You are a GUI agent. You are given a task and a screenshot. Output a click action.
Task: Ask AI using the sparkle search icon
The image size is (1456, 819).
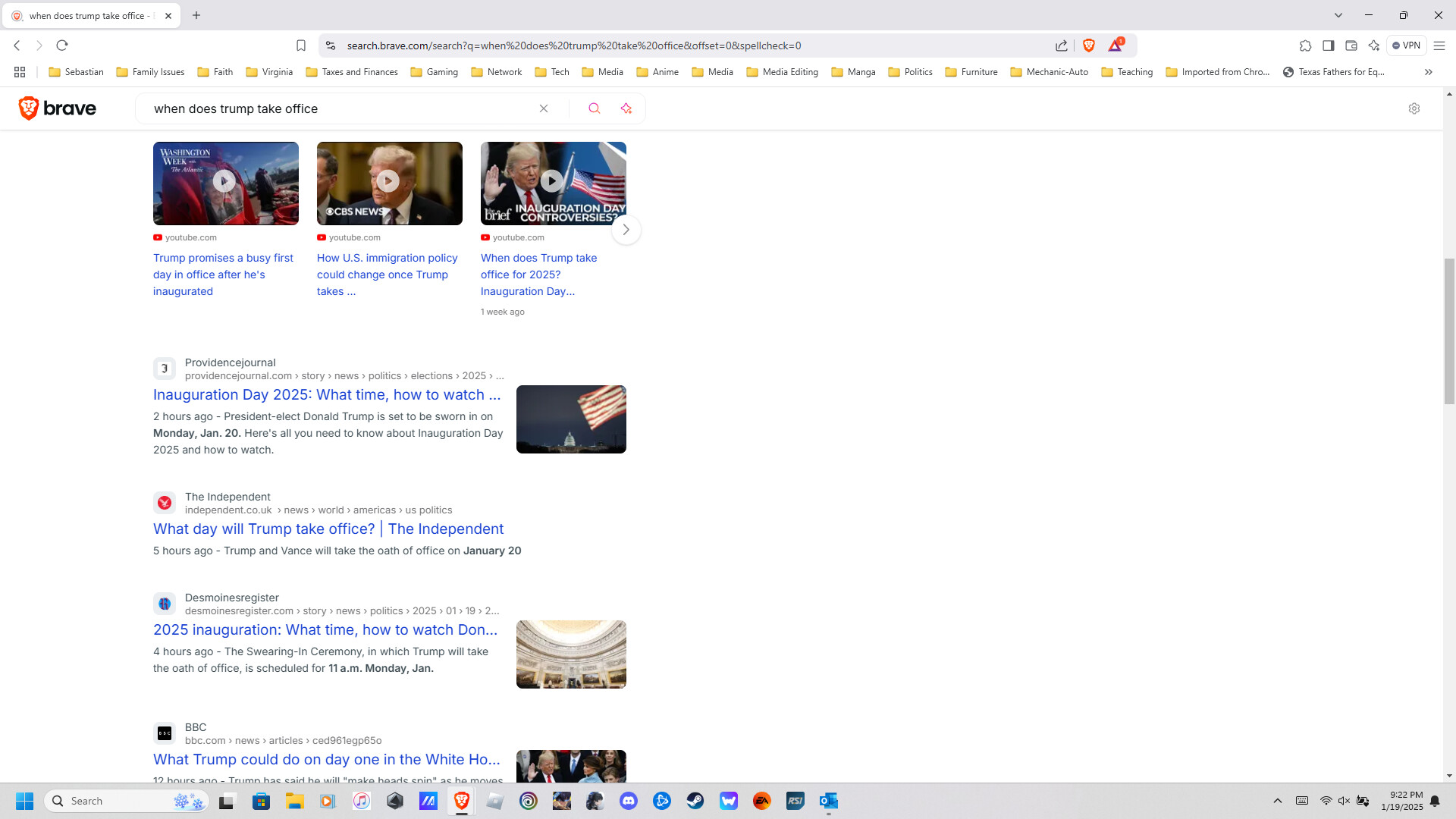(x=626, y=108)
